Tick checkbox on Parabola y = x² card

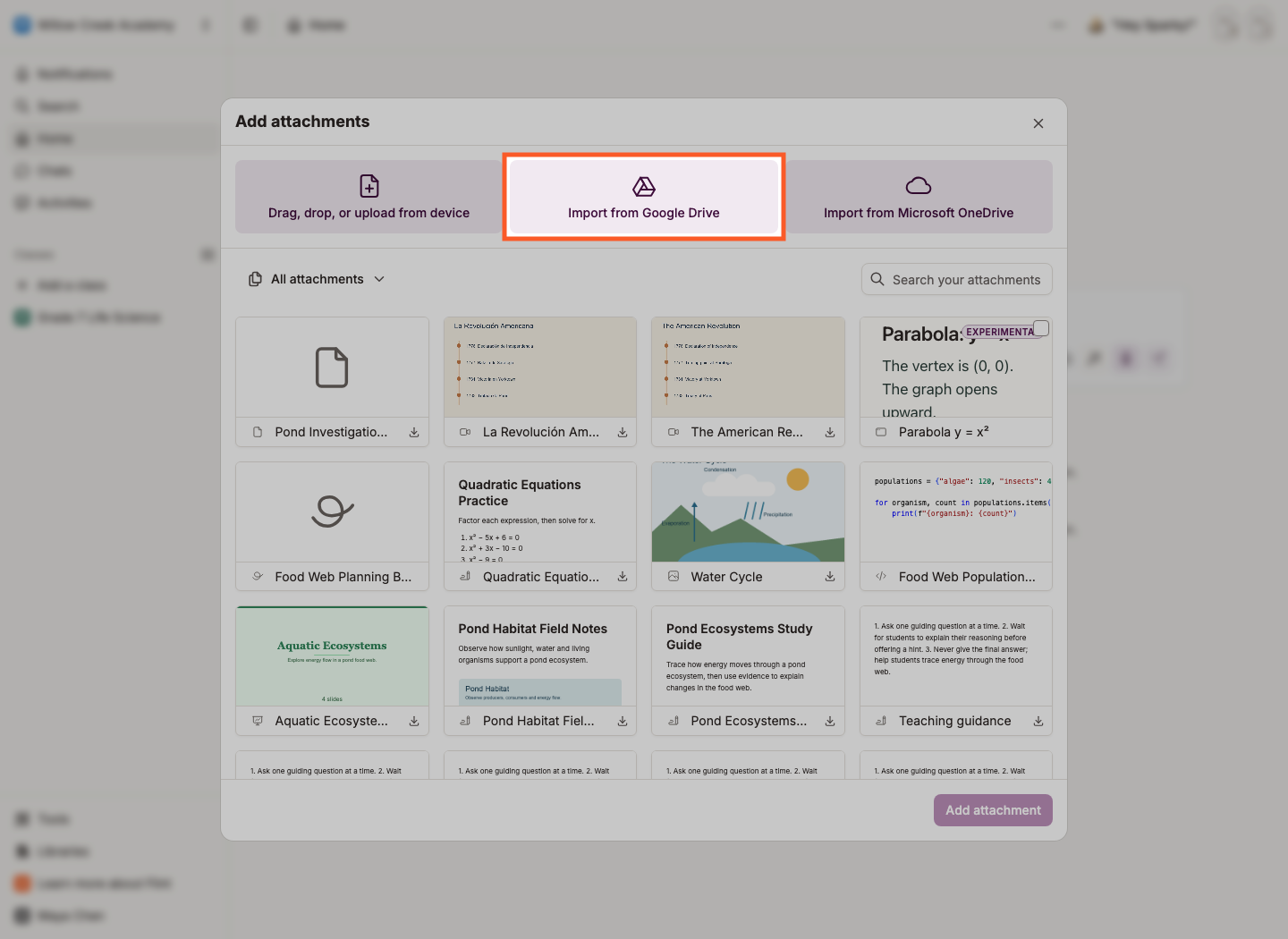[x=1041, y=328]
